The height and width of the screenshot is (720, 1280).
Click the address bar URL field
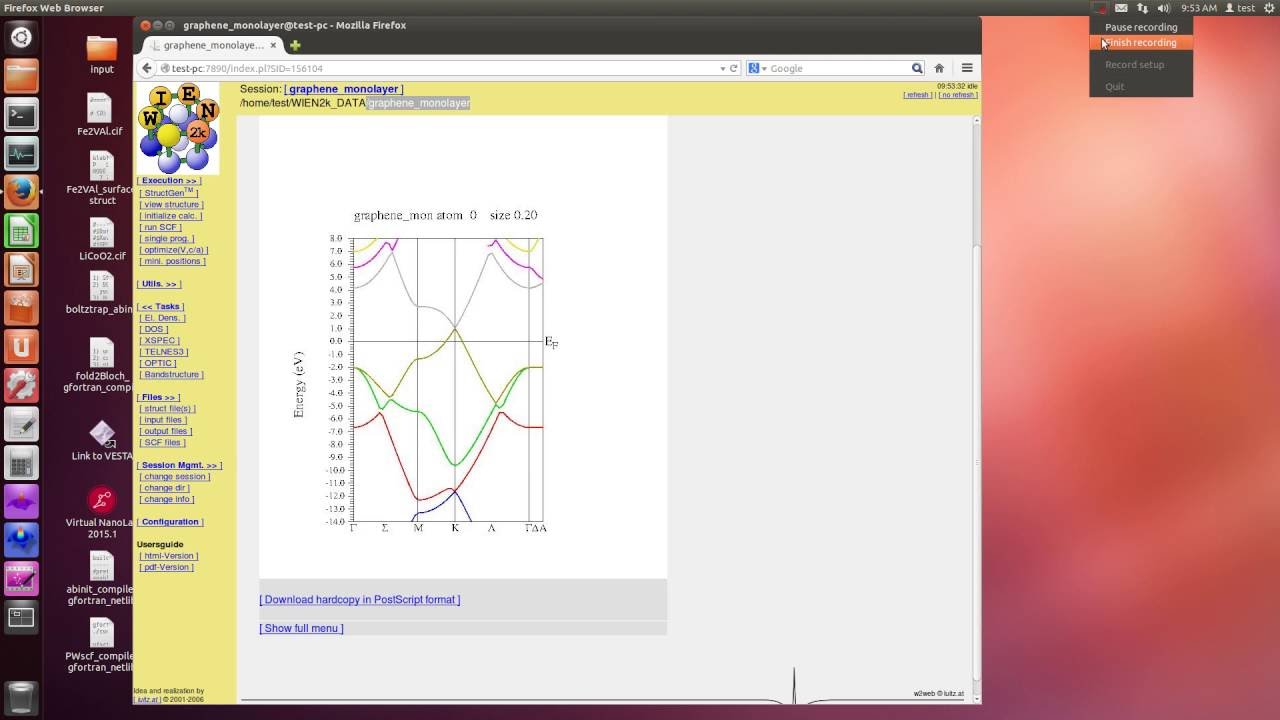440,68
